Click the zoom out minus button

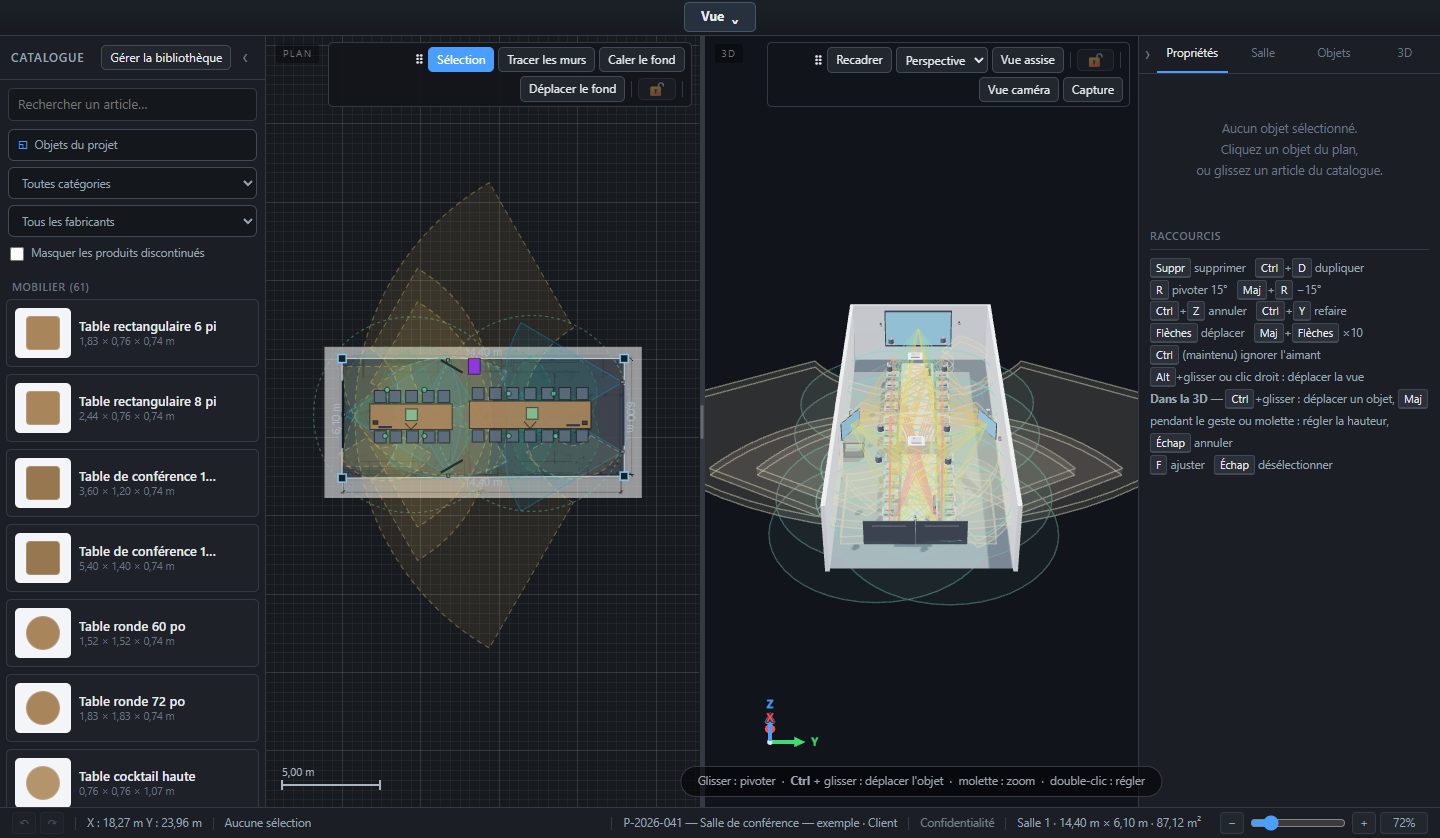(x=1233, y=823)
